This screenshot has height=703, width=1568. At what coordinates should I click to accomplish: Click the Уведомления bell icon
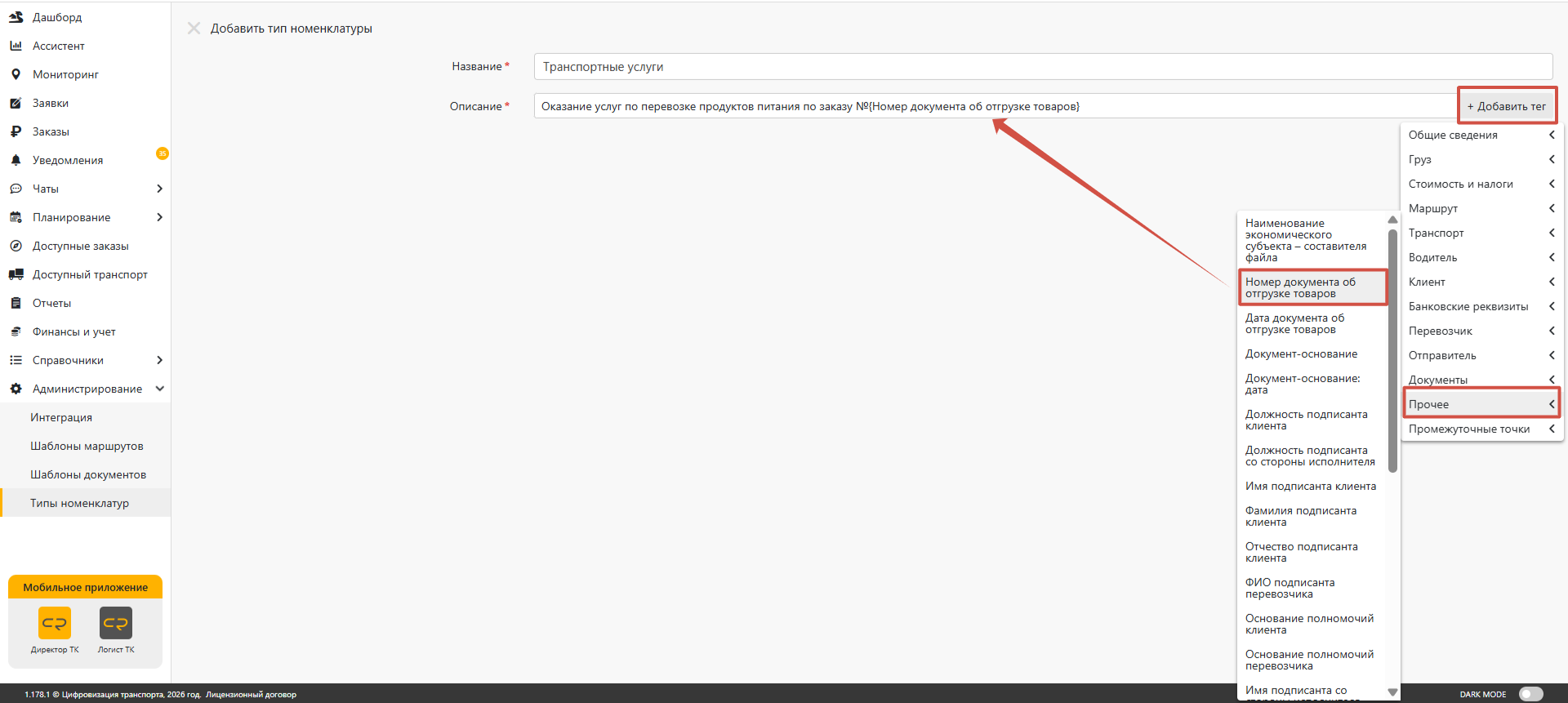tap(16, 160)
